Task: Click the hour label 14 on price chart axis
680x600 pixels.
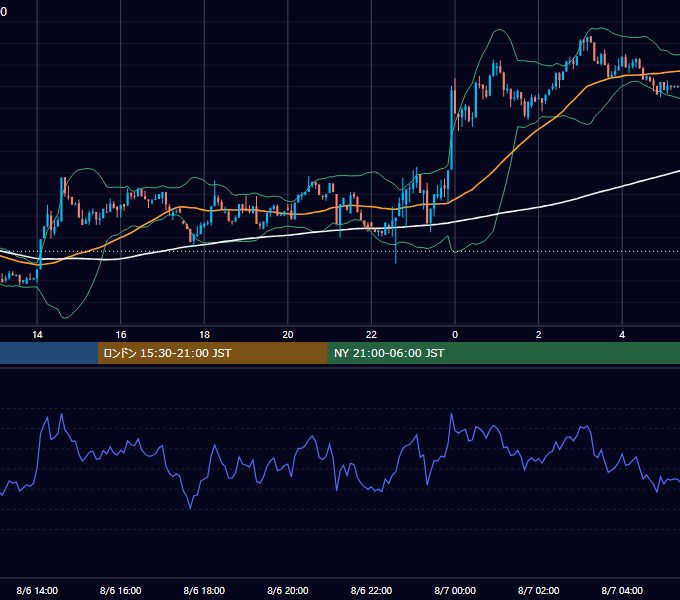Action: (x=37, y=335)
